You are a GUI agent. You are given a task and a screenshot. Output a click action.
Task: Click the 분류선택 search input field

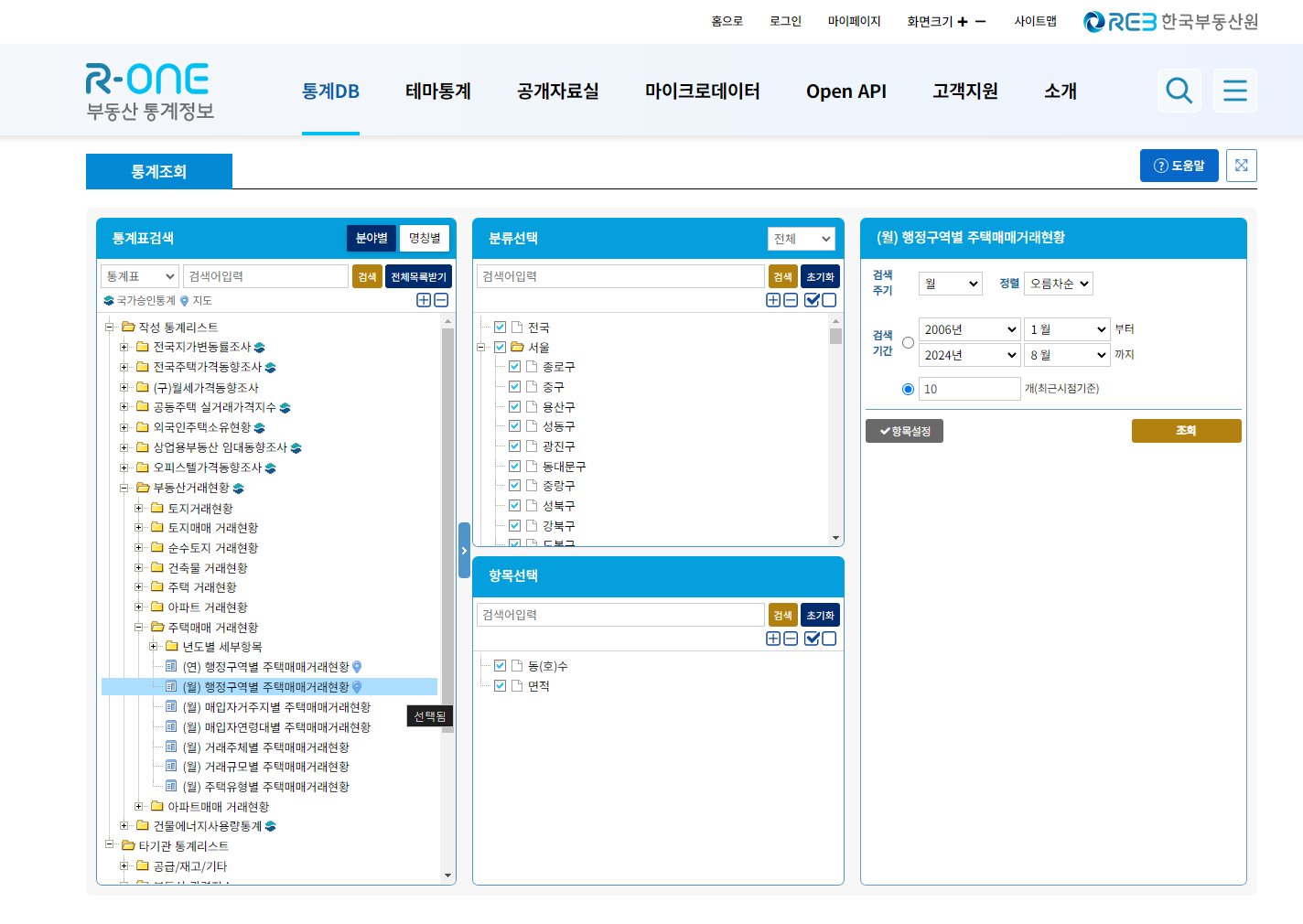tap(619, 276)
